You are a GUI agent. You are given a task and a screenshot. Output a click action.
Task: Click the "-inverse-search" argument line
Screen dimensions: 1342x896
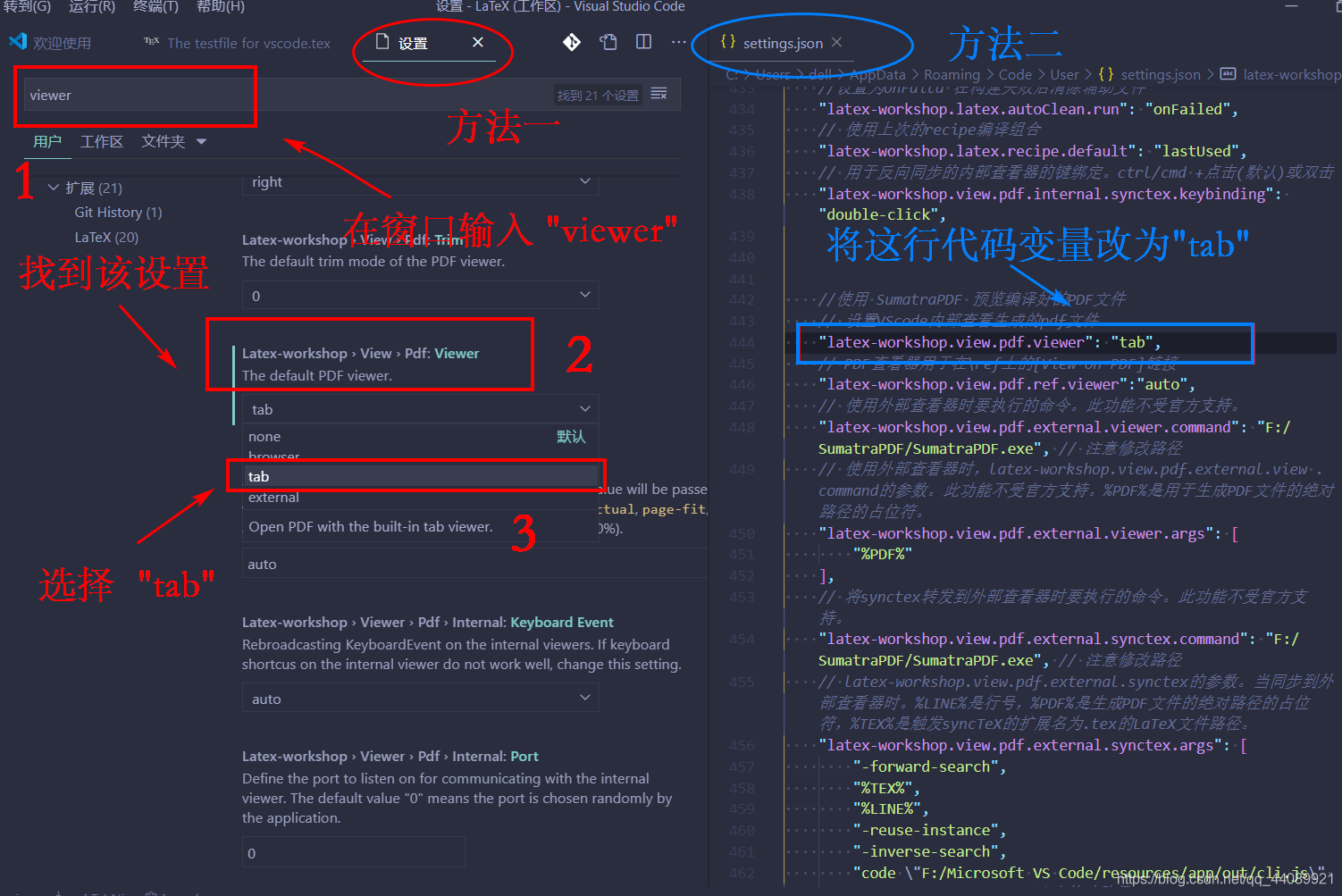pyautogui.click(x=929, y=851)
